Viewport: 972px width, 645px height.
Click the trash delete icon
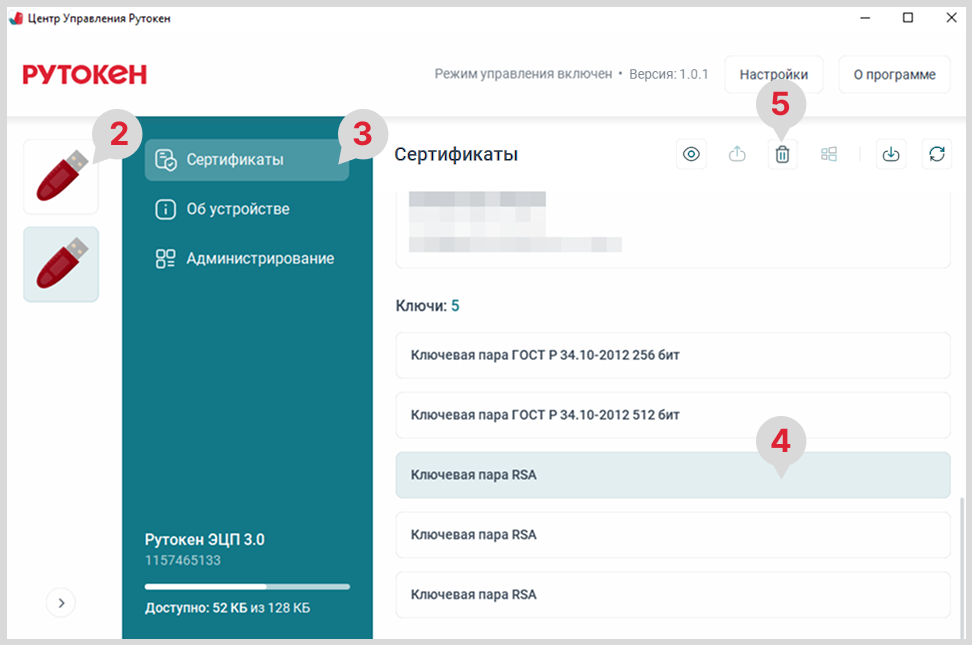[x=783, y=155]
